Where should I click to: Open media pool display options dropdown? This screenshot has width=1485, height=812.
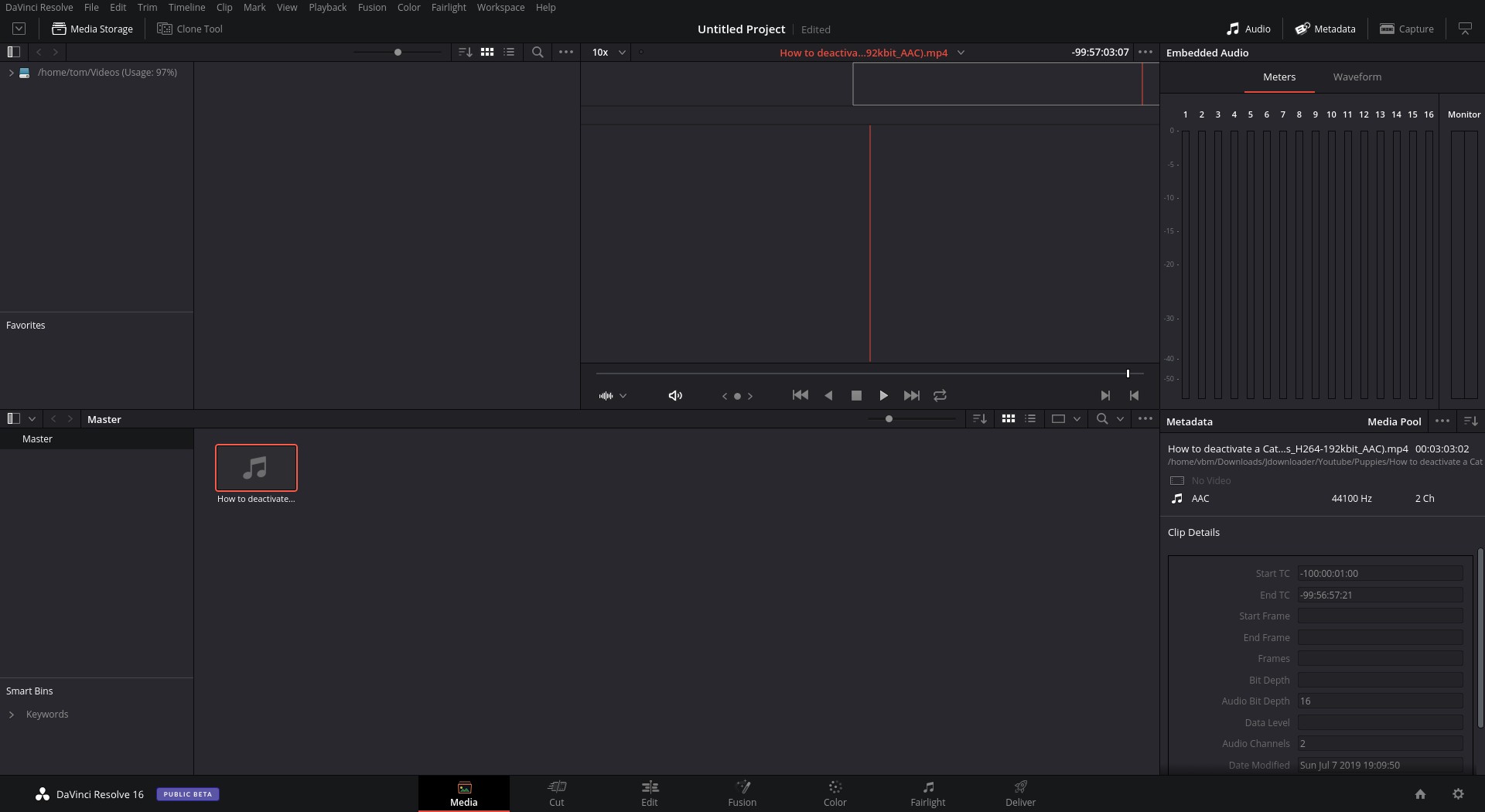(1077, 418)
